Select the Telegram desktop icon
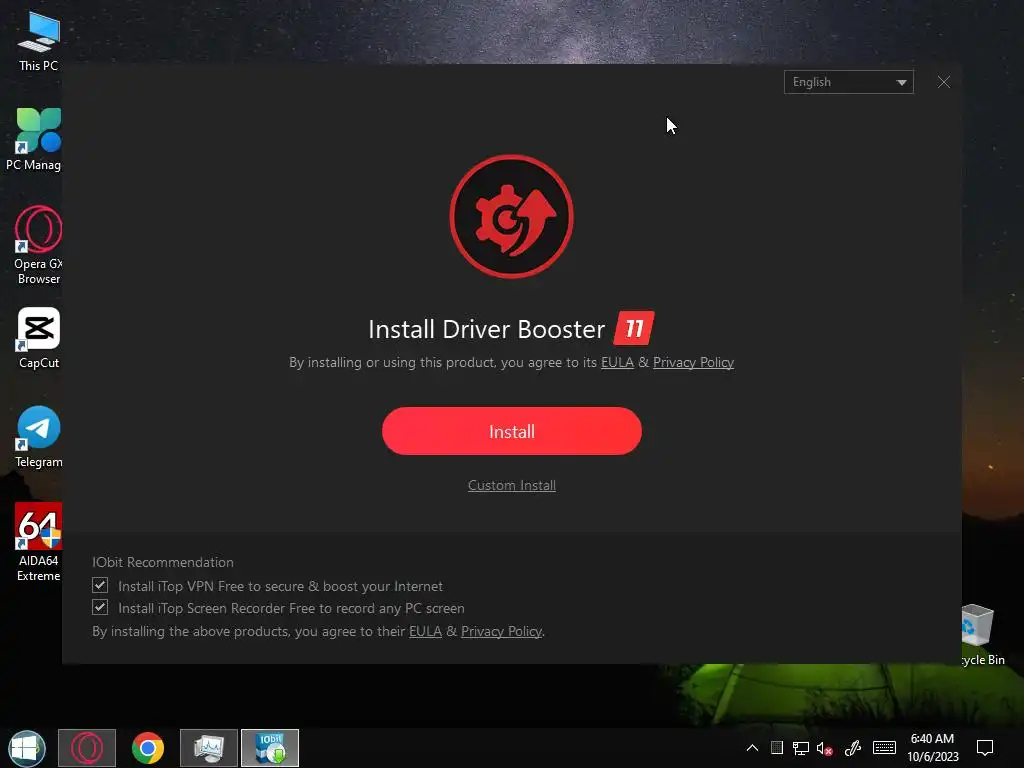Screen dimensions: 1024x768 (39, 437)
